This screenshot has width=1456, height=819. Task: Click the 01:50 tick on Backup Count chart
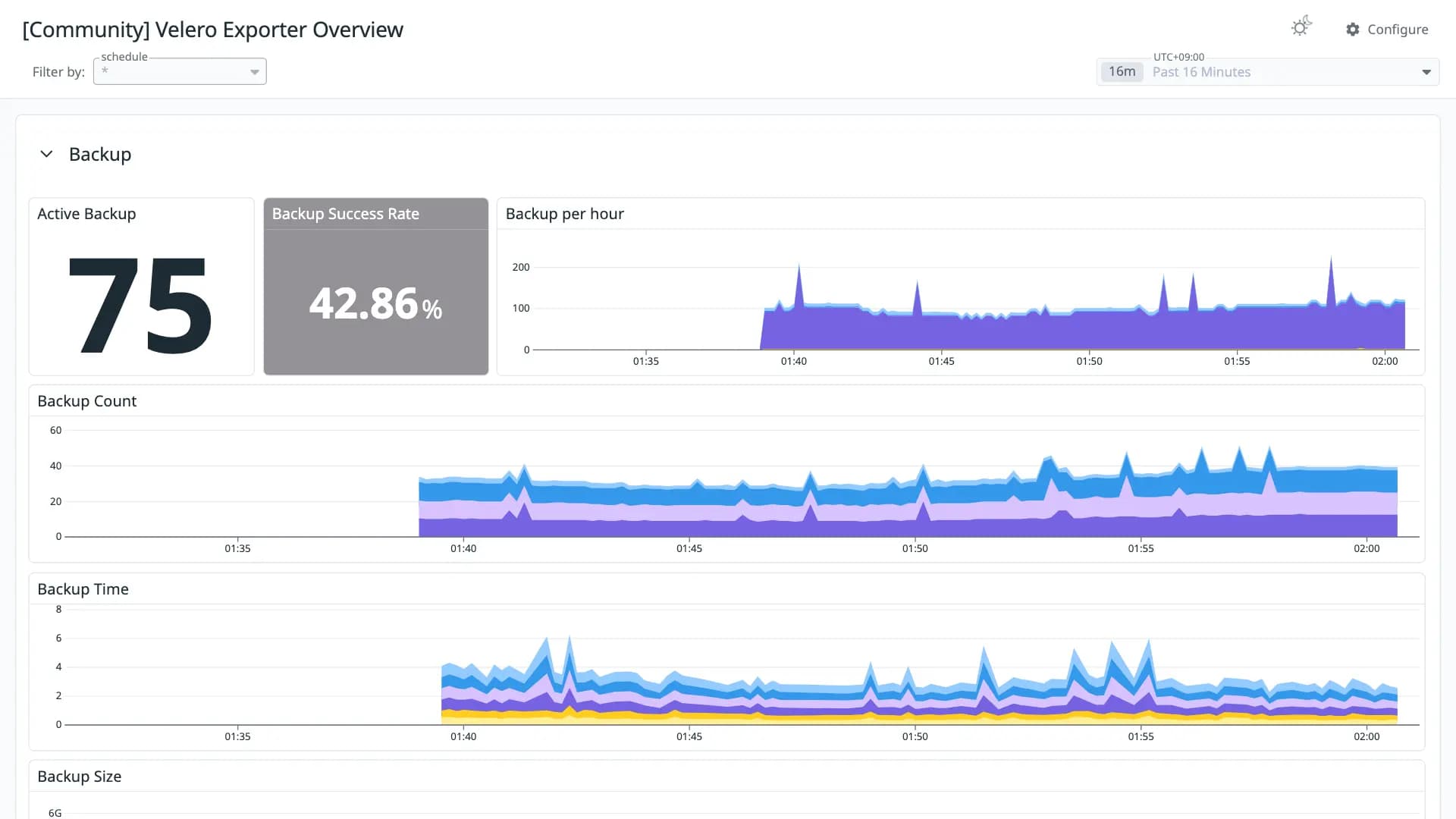click(915, 548)
